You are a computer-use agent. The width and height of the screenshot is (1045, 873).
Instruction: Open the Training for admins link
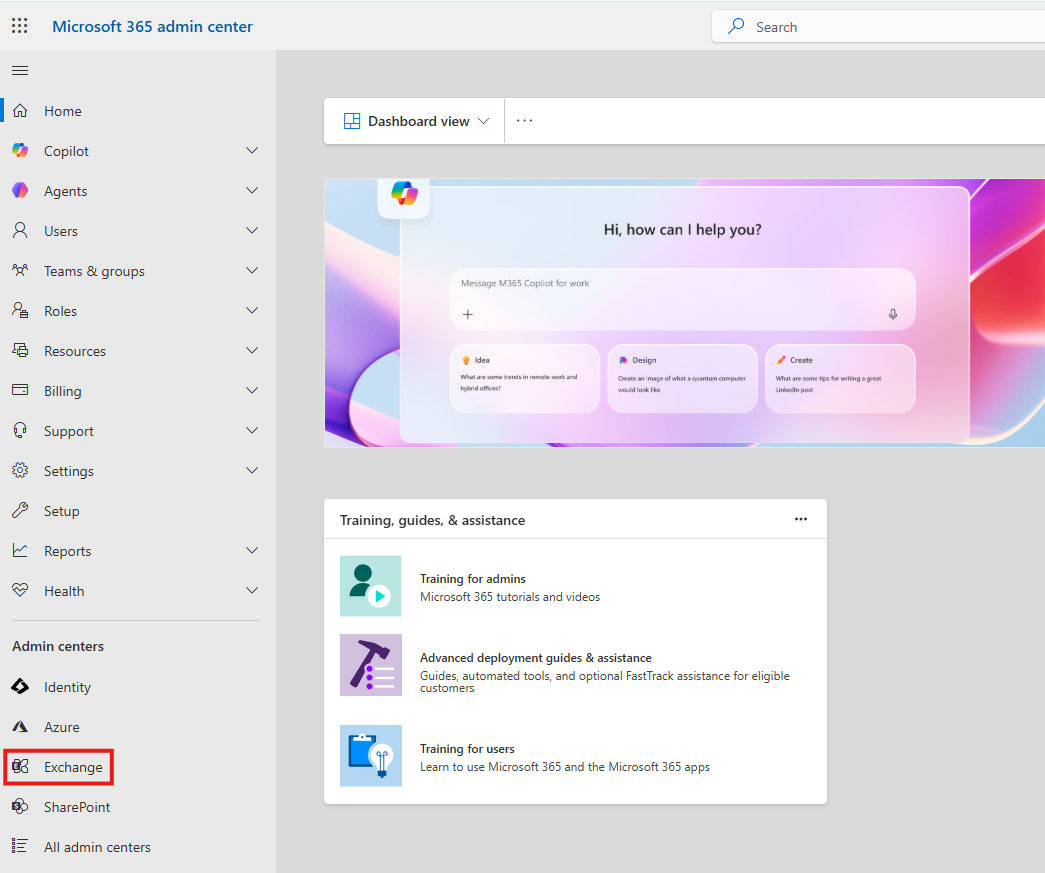[x=472, y=579]
